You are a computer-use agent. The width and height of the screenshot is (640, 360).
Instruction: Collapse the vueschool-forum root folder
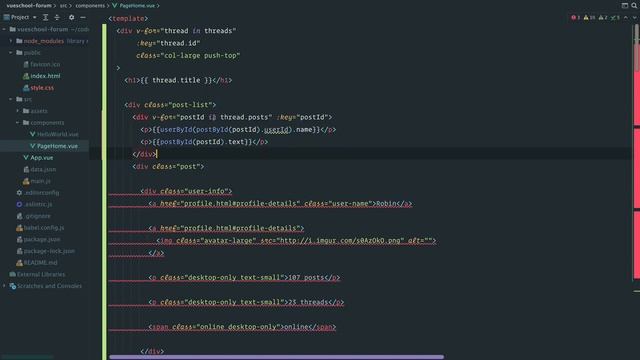pos(4,29)
